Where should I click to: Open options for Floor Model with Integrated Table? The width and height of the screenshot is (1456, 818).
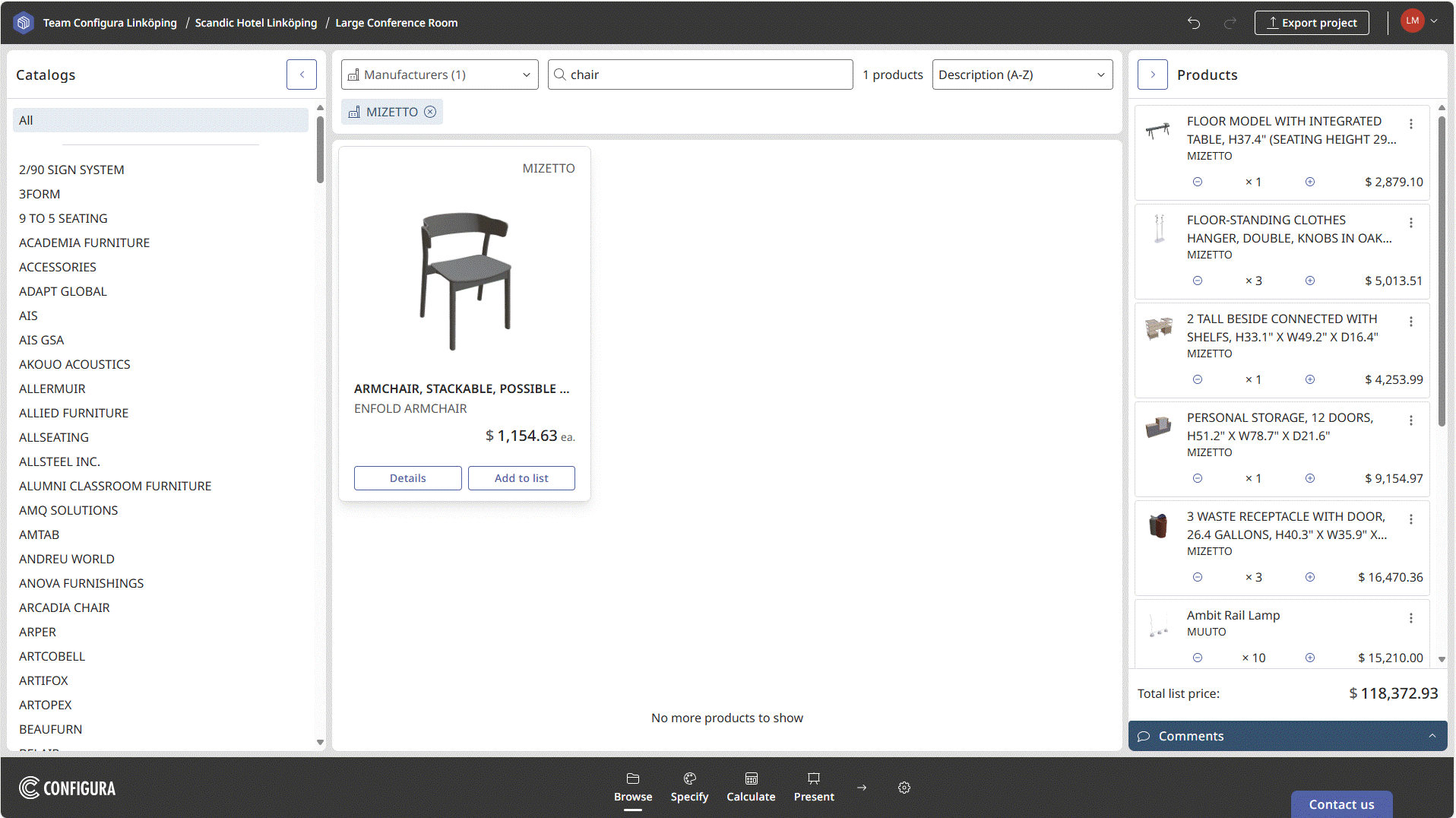pos(1411,124)
